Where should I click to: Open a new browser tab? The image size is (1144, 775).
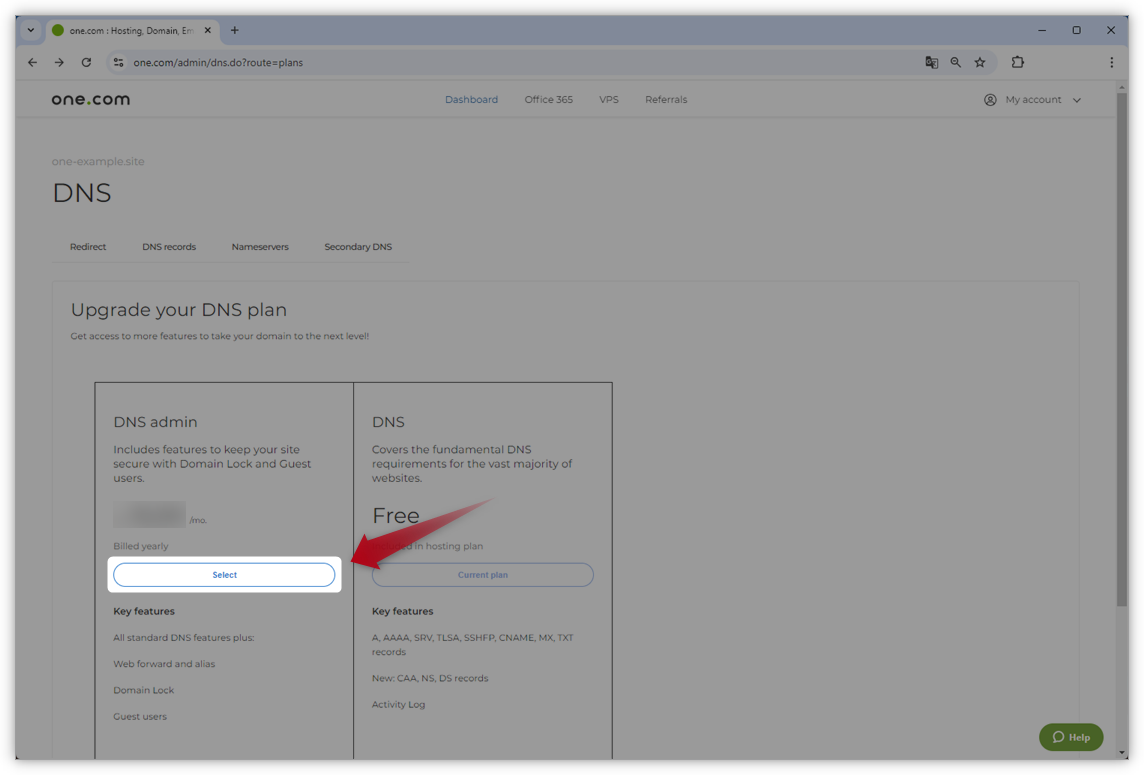pyautogui.click(x=234, y=31)
